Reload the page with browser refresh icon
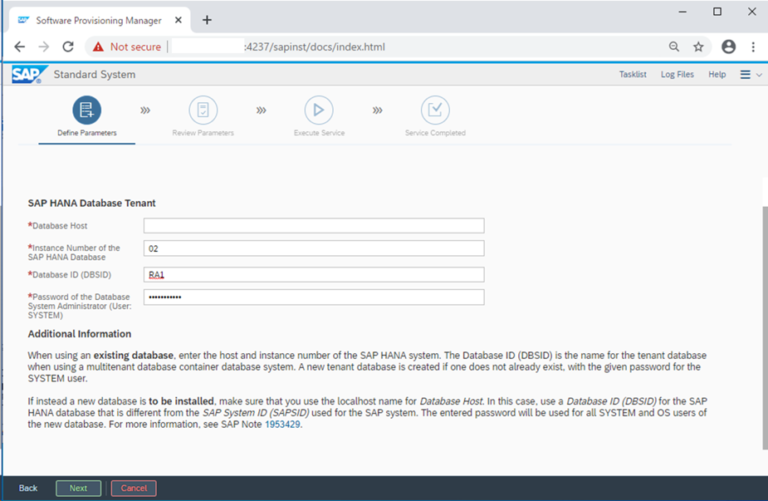Viewport: 768px width, 501px height. (68, 47)
